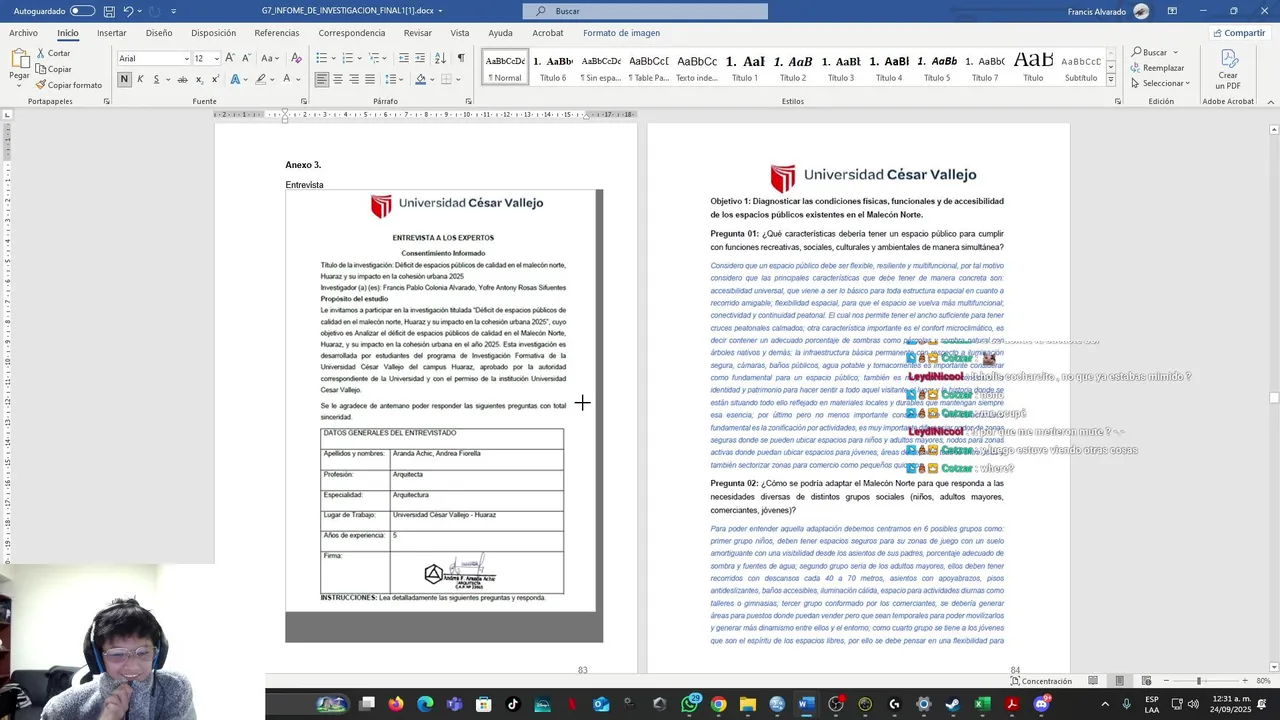Screen dimensions: 1280x720
Task: Click the Undo arrow icon
Action: point(128,11)
